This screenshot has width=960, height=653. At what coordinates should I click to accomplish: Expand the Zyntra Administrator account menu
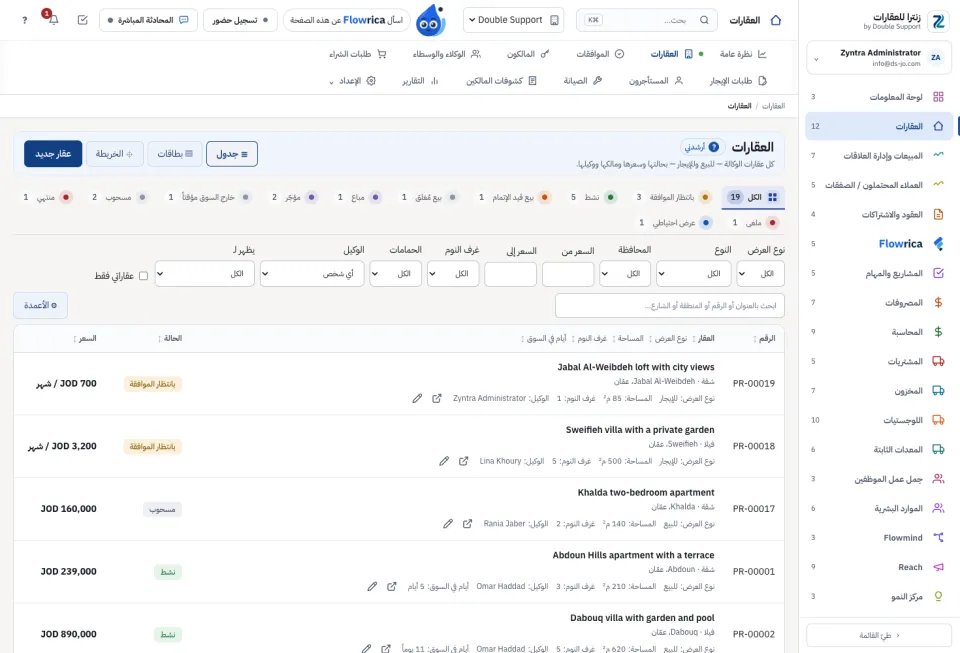coord(879,58)
